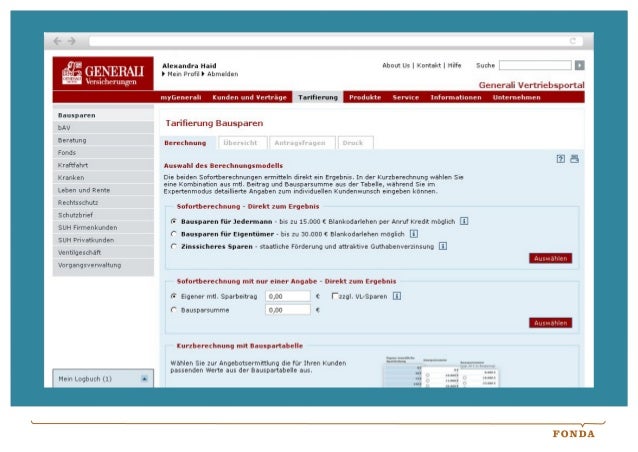The image size is (638, 452).
Task: Click Abmelden link
Action: pyautogui.click(x=222, y=74)
